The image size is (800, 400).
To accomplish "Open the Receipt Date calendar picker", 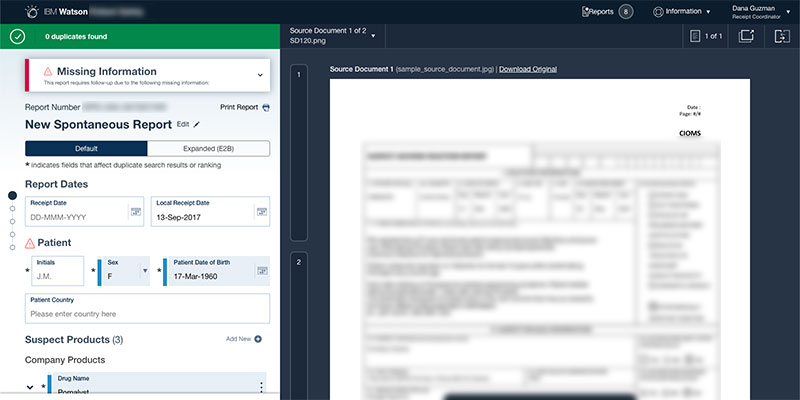I will (136, 212).
